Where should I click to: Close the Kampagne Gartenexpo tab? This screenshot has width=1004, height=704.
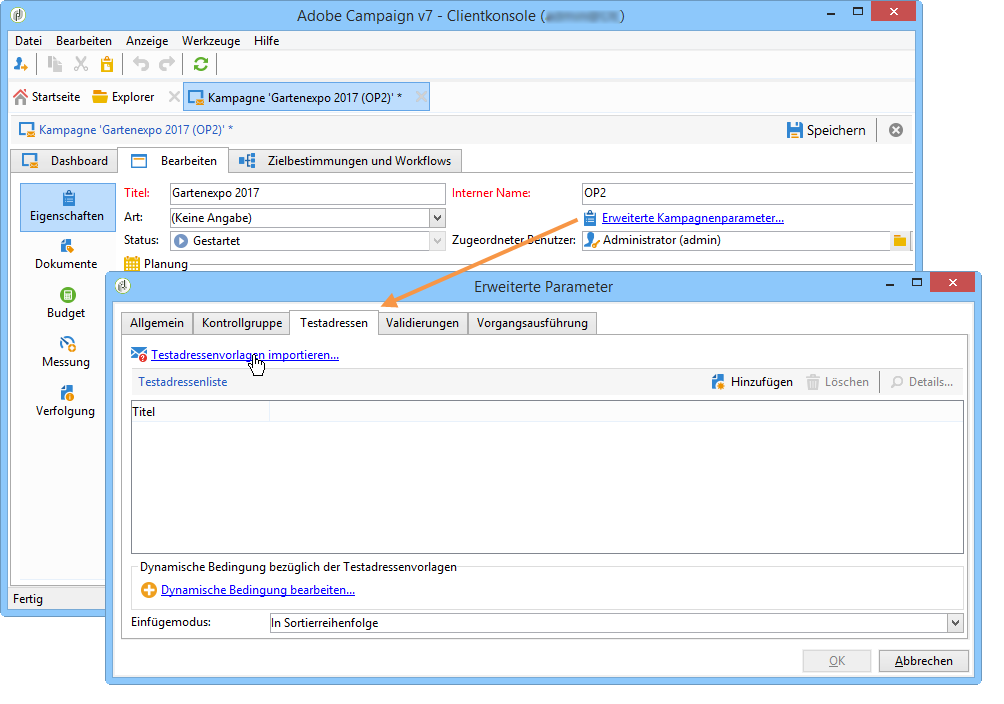coord(421,97)
